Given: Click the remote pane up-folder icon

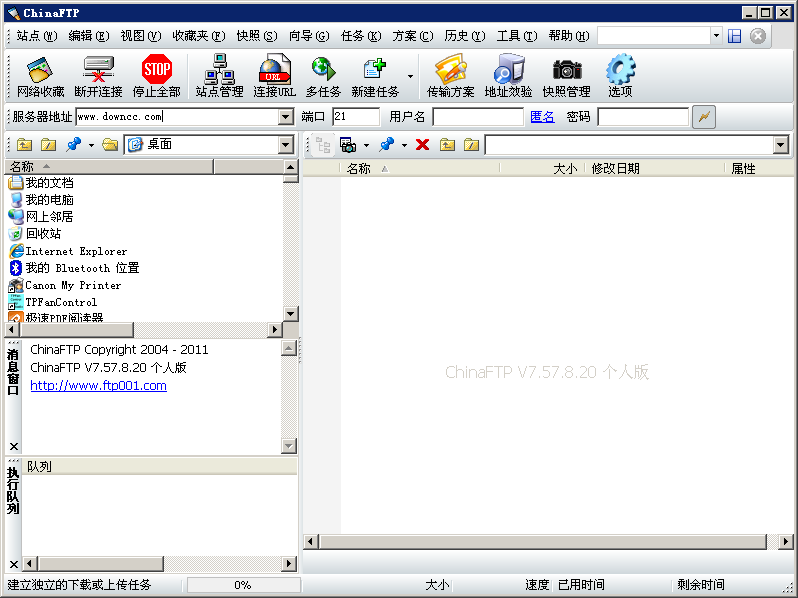Looking at the screenshot, I should pyautogui.click(x=447, y=145).
